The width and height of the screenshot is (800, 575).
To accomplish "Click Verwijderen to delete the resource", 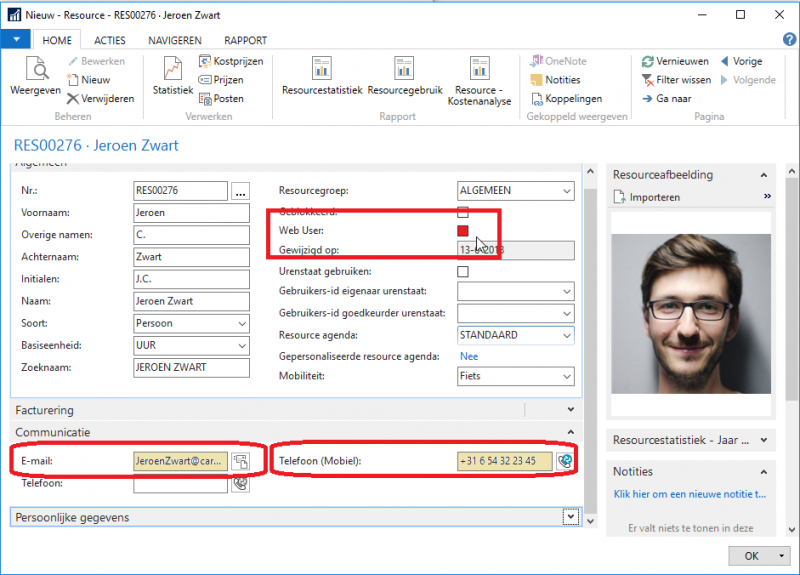I will click(101, 98).
